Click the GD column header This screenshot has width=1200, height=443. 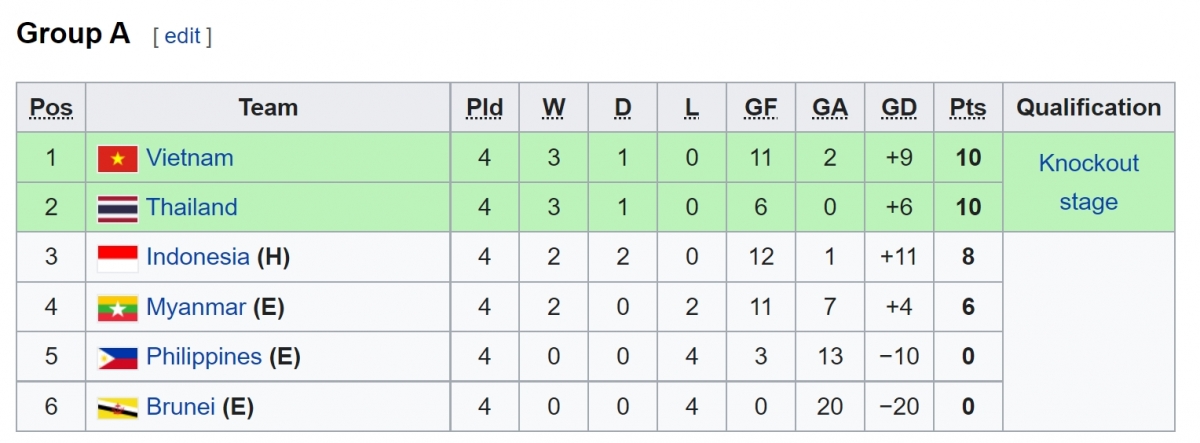(x=899, y=108)
